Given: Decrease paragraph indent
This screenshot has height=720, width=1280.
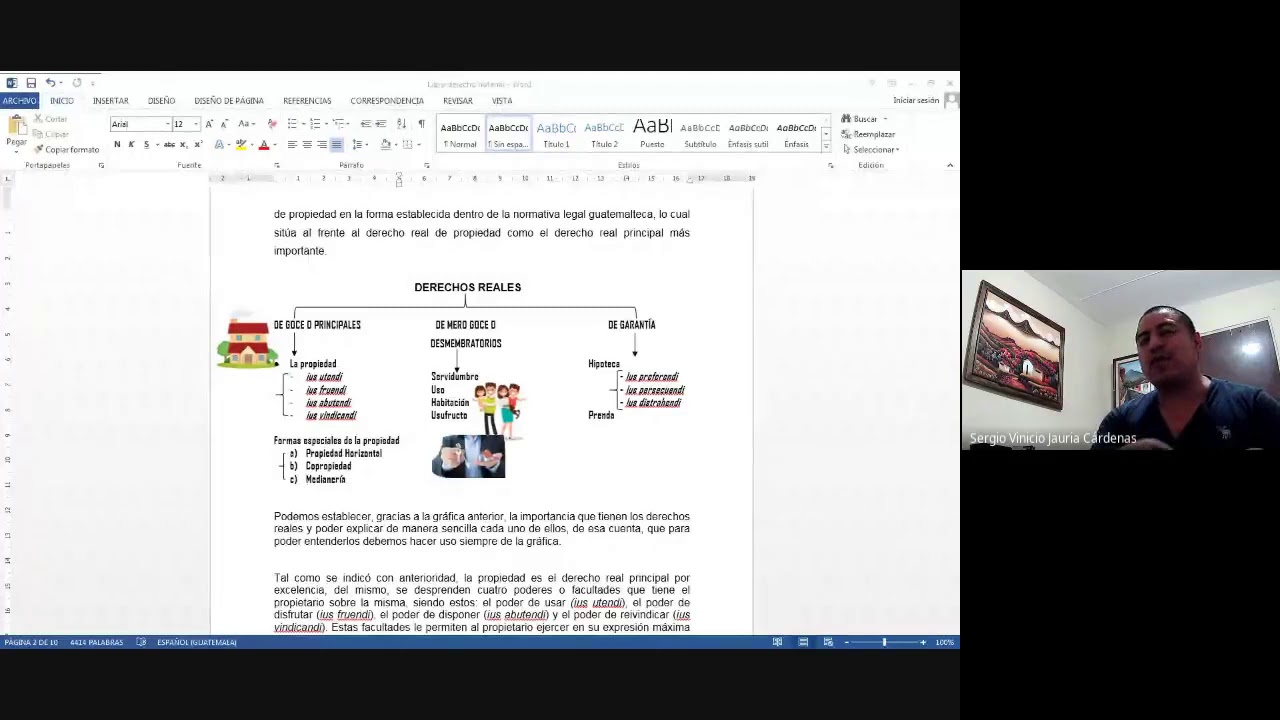Looking at the screenshot, I should pos(366,124).
